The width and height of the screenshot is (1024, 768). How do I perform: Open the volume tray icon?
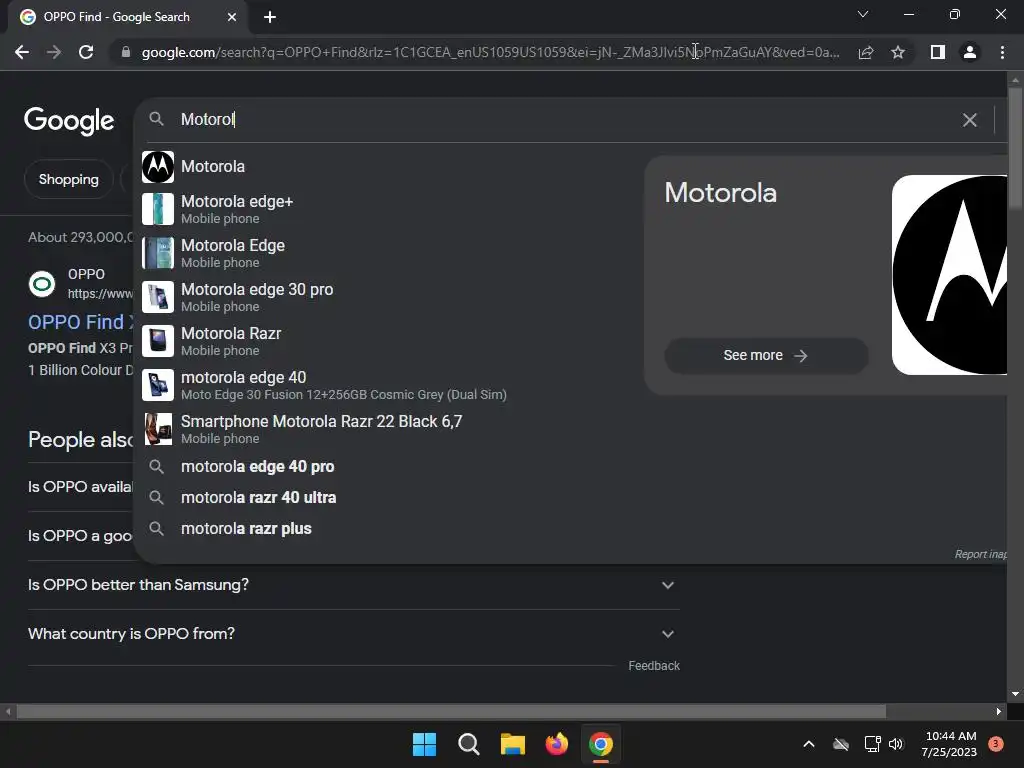click(x=896, y=744)
